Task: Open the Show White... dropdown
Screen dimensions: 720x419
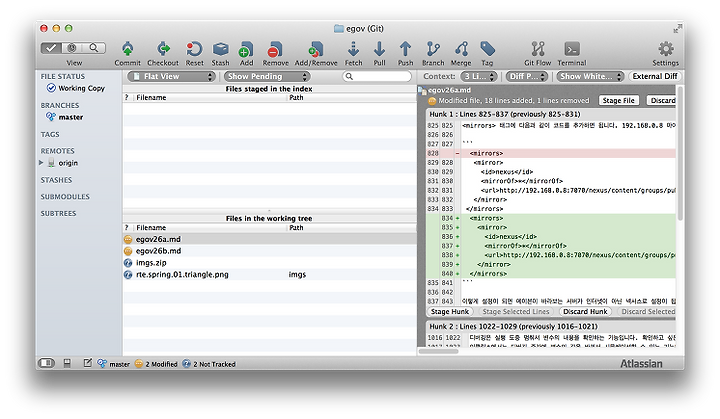Action: point(590,76)
